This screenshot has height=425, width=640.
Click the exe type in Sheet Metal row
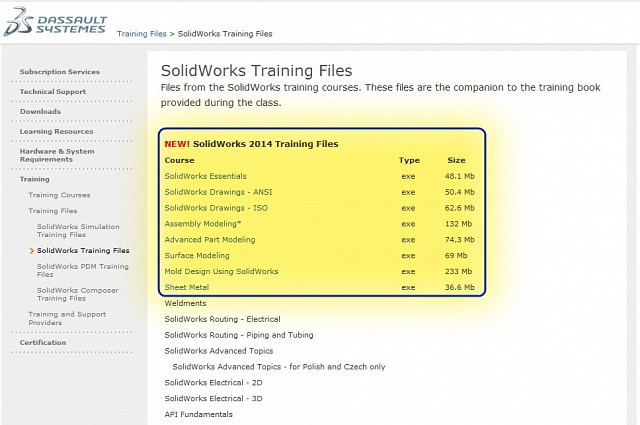point(408,288)
